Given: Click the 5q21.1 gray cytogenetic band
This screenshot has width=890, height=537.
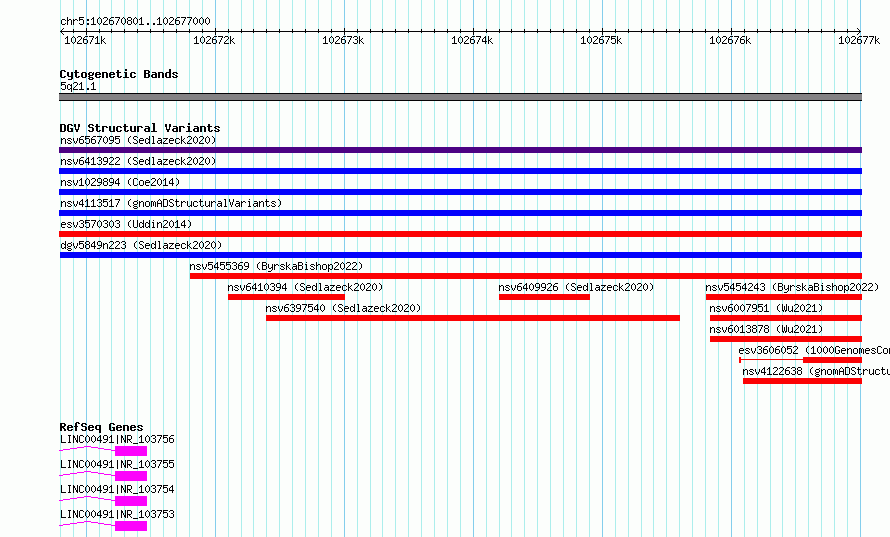Looking at the screenshot, I should coord(460,97).
